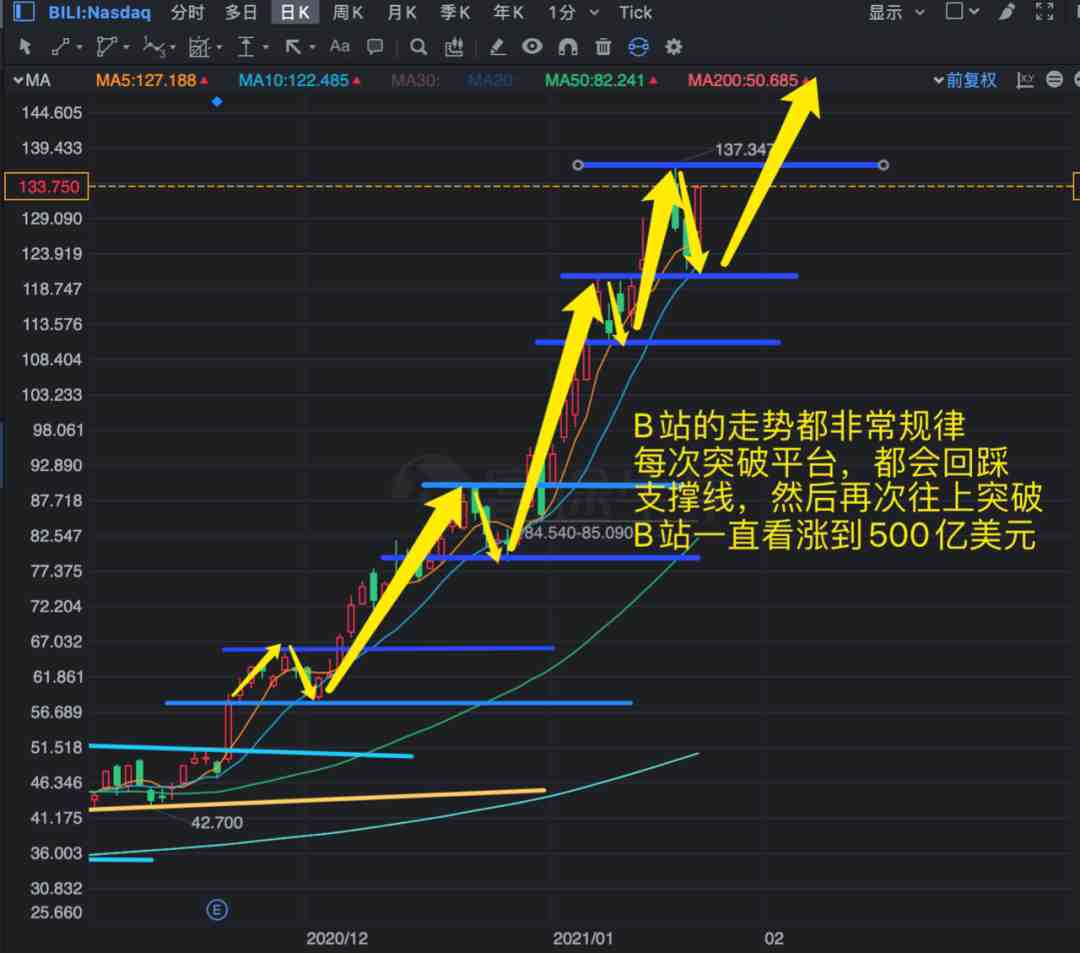The image size is (1080, 953).
Task: Expand the MA indicator dropdown
Action: pyautogui.click(x=32, y=81)
